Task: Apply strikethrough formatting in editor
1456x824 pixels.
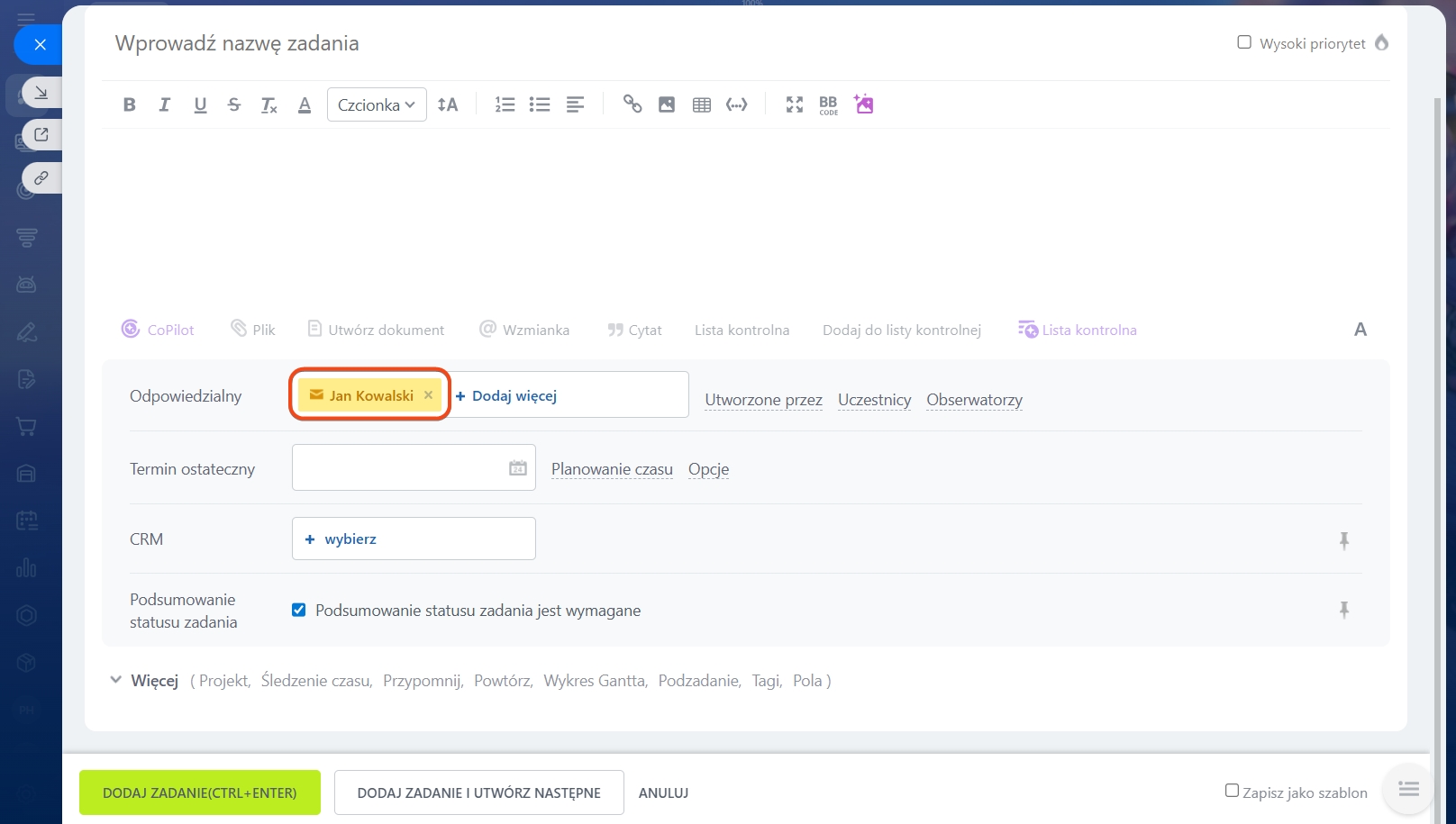Action: [x=234, y=104]
